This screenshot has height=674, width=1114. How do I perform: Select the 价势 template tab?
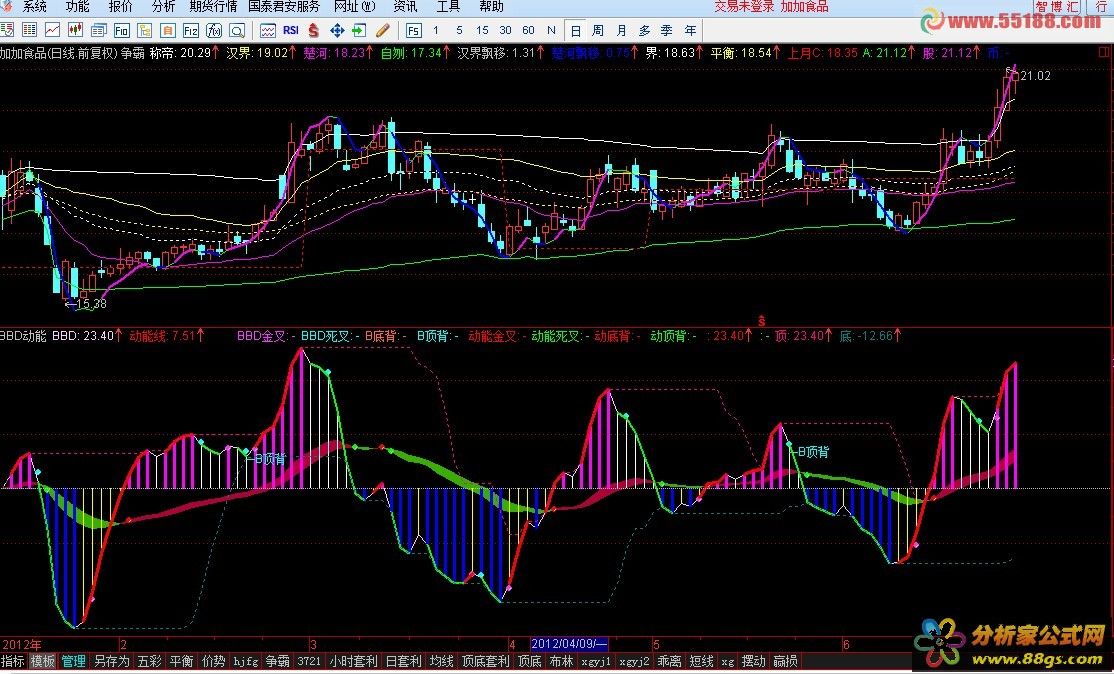pos(214,661)
